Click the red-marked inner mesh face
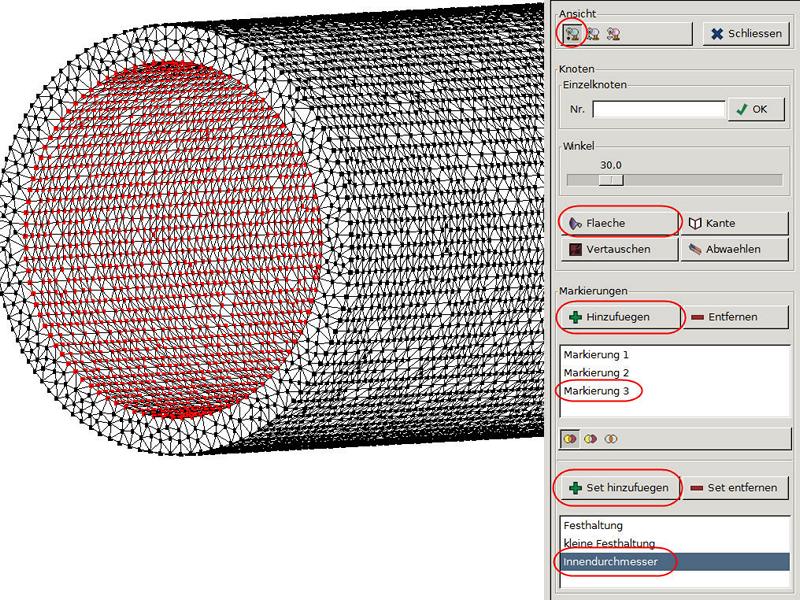This screenshot has height=600, width=800. (x=173, y=240)
